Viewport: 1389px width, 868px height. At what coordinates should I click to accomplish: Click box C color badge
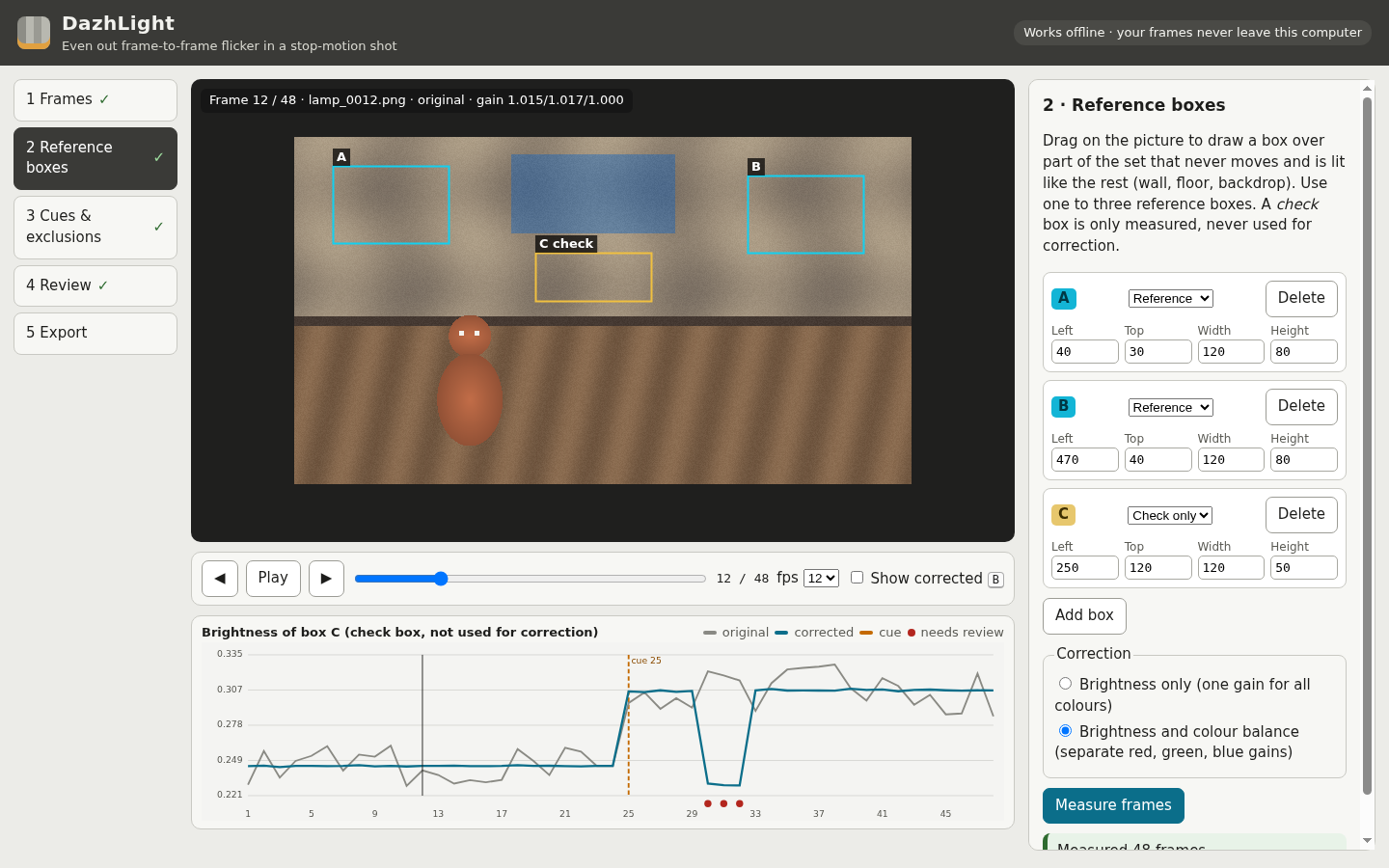[1063, 515]
